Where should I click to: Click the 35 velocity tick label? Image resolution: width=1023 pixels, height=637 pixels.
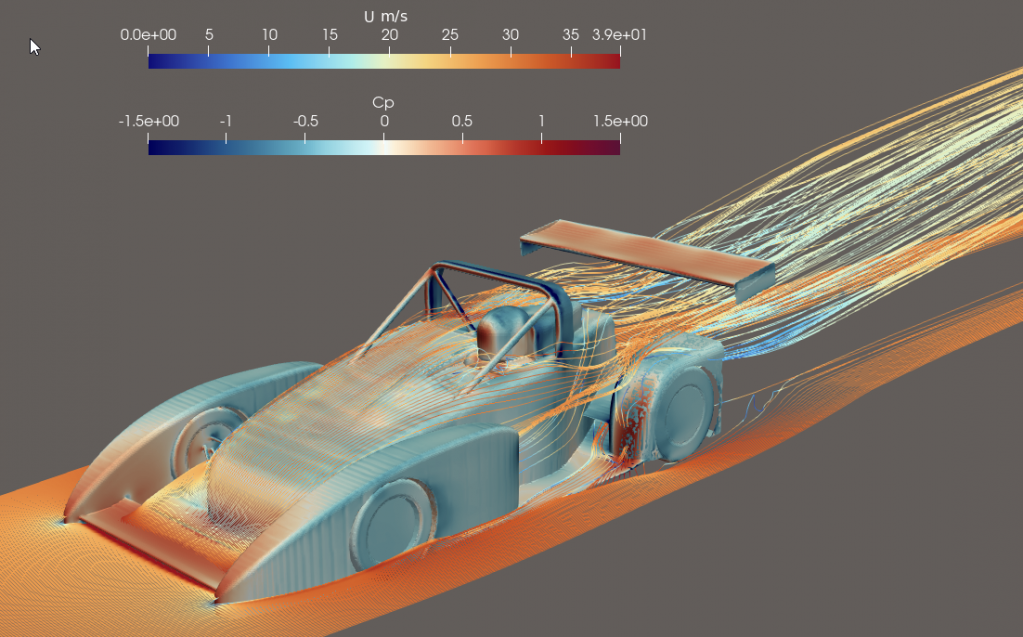pyautogui.click(x=571, y=35)
